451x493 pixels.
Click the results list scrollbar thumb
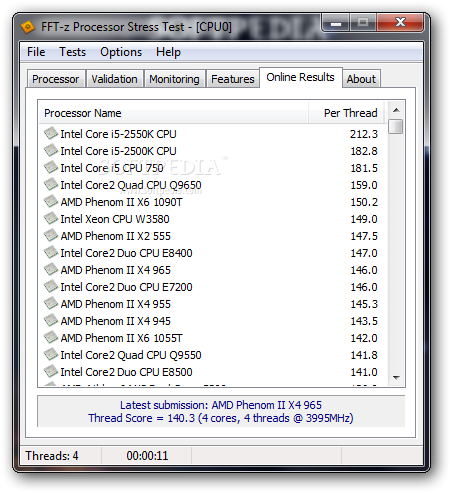click(x=396, y=126)
